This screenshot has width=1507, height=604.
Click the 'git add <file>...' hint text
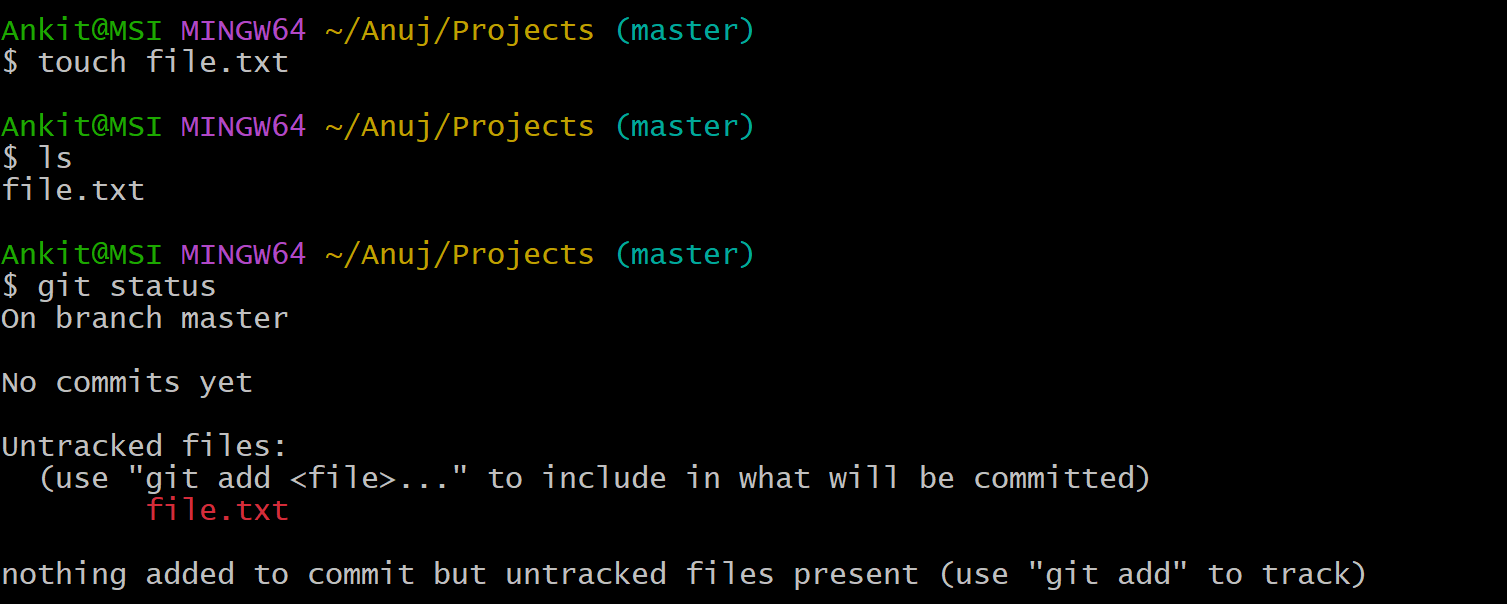[x=298, y=478]
